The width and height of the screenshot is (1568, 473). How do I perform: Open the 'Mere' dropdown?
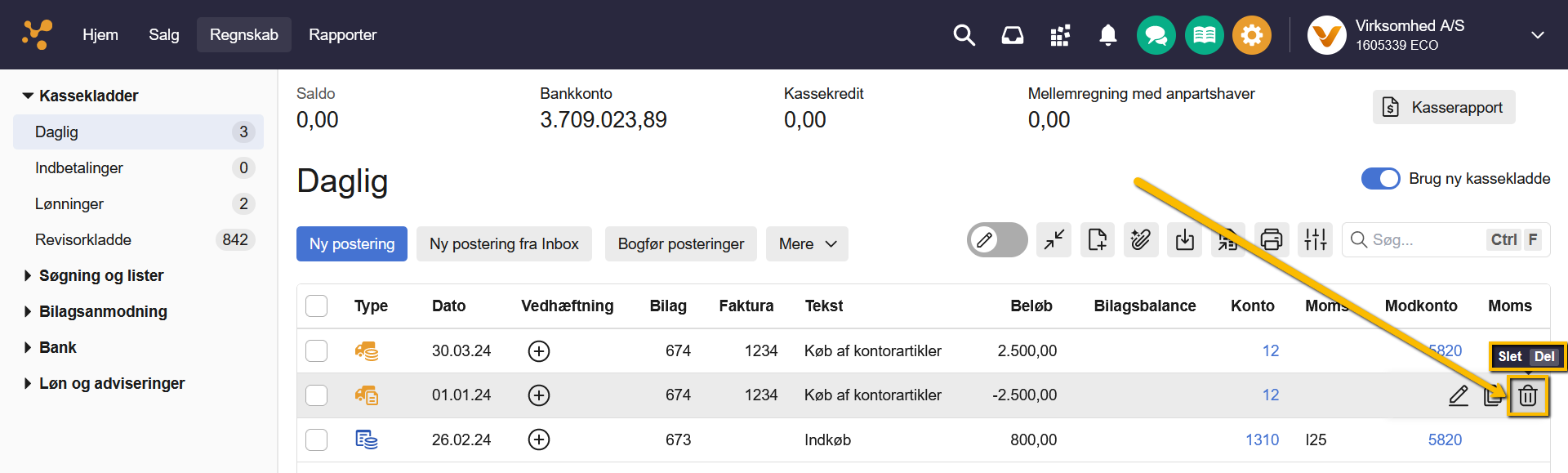tap(807, 244)
